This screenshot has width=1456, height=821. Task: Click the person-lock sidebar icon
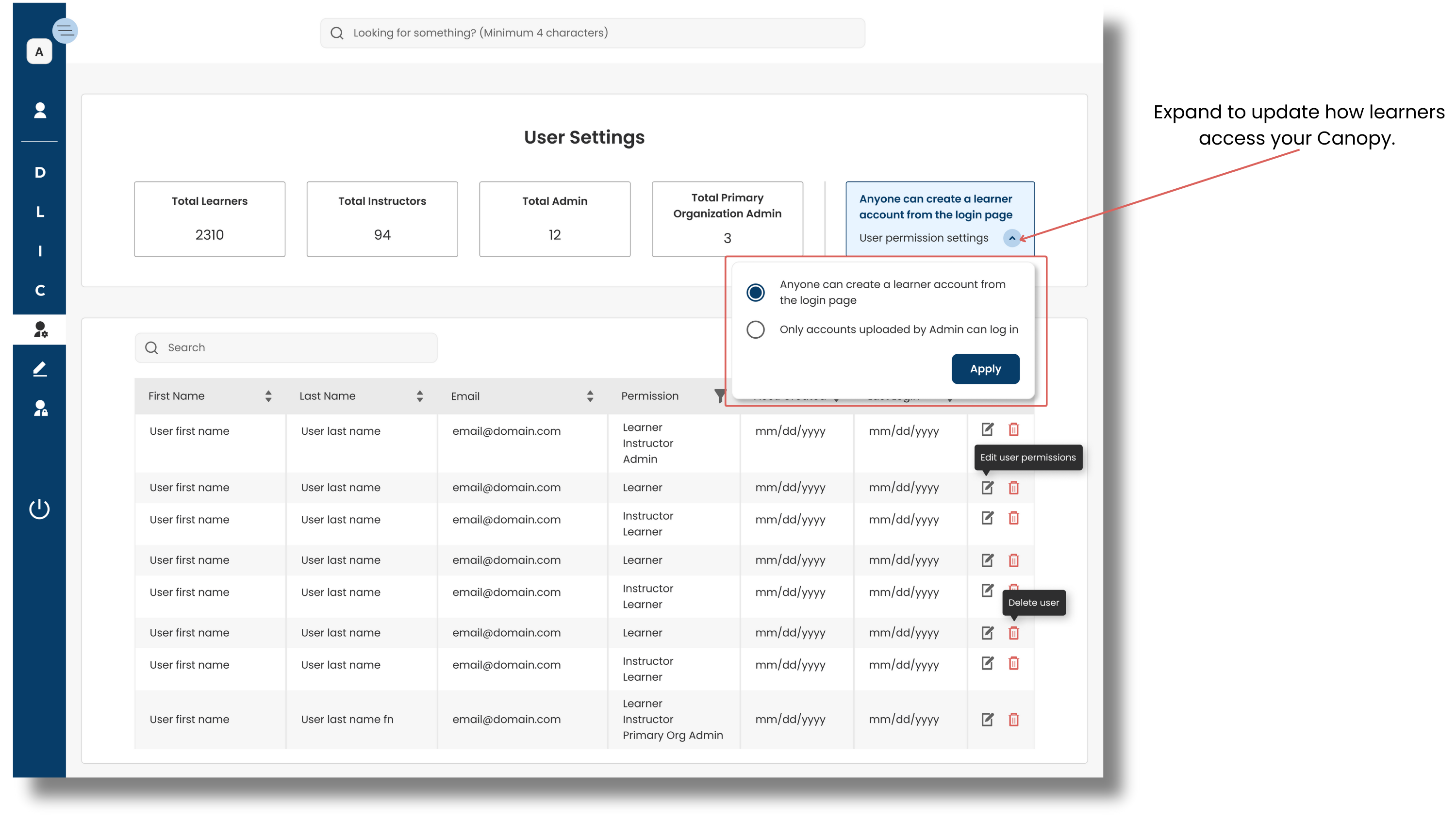[40, 408]
